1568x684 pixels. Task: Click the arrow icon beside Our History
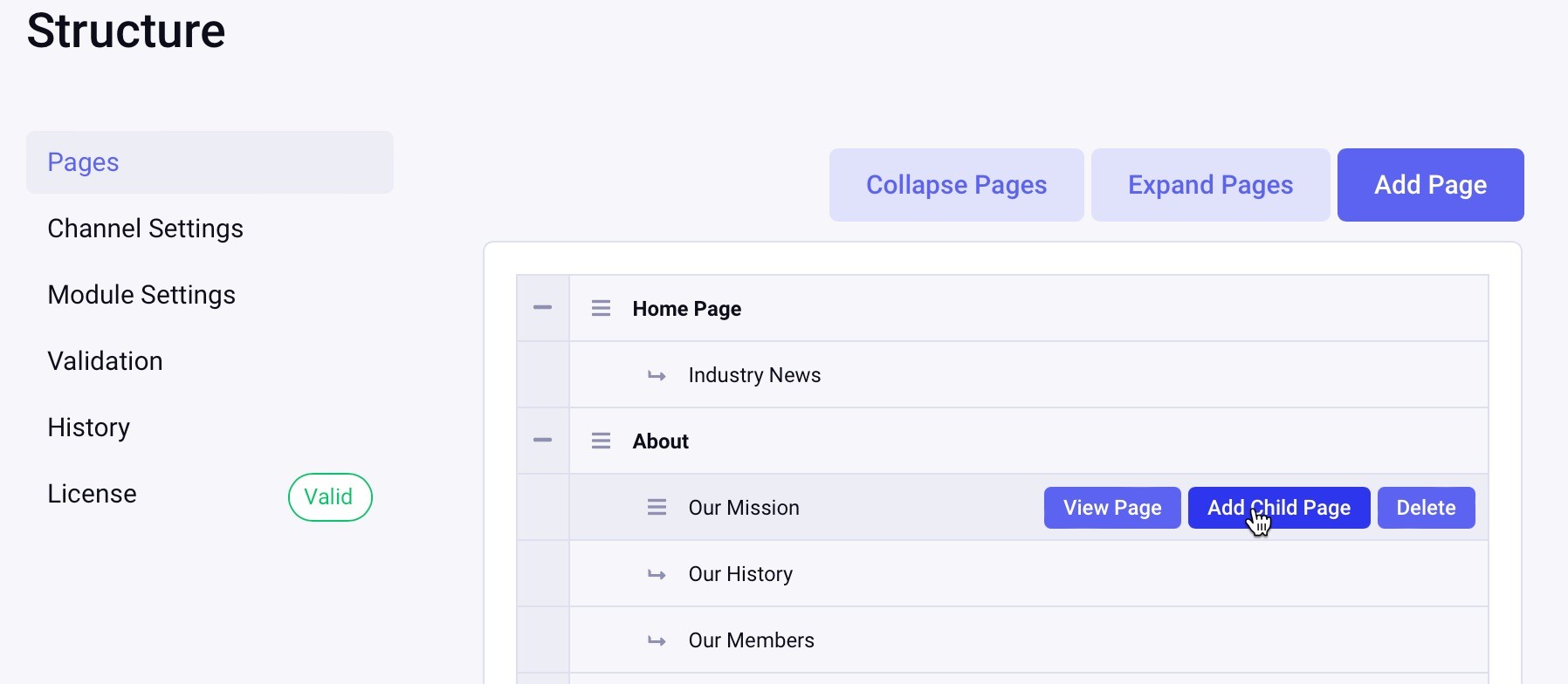pyautogui.click(x=657, y=575)
